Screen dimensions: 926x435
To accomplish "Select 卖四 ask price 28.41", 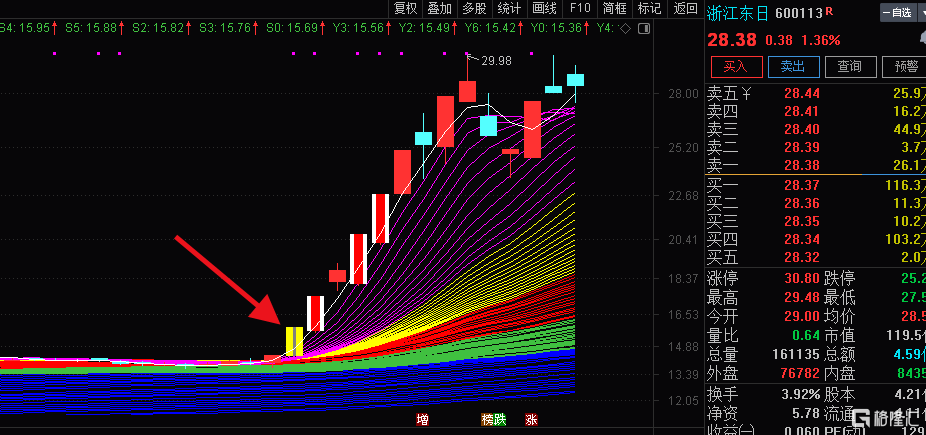I will pos(802,111).
